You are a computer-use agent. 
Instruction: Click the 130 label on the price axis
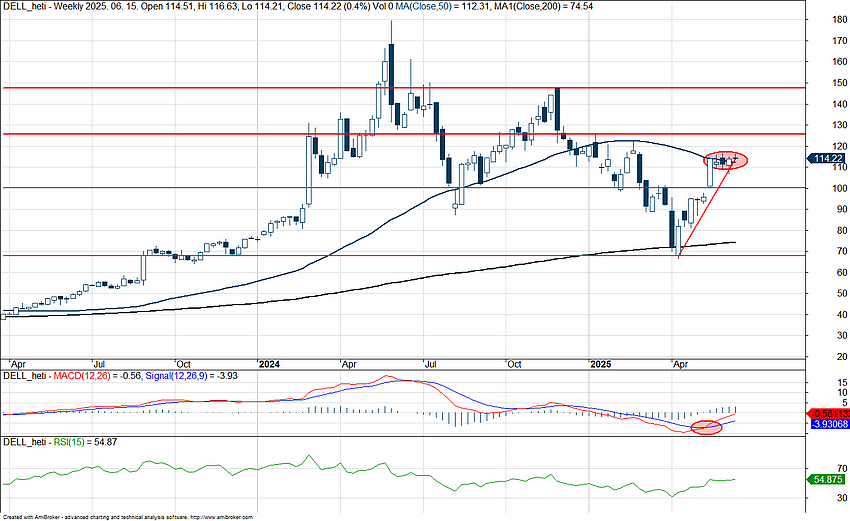pyautogui.click(x=840, y=125)
